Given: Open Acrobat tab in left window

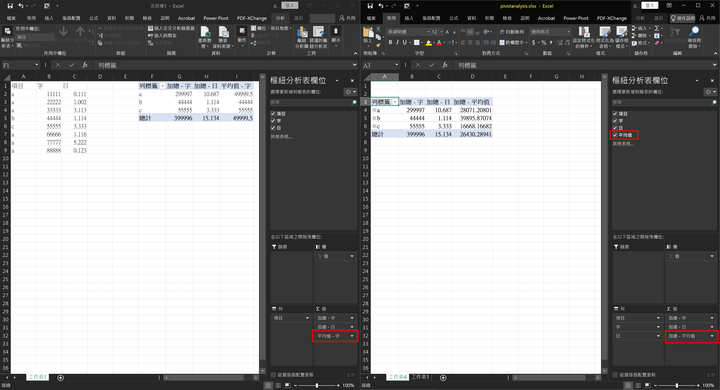Looking at the screenshot, I should 186,18.
